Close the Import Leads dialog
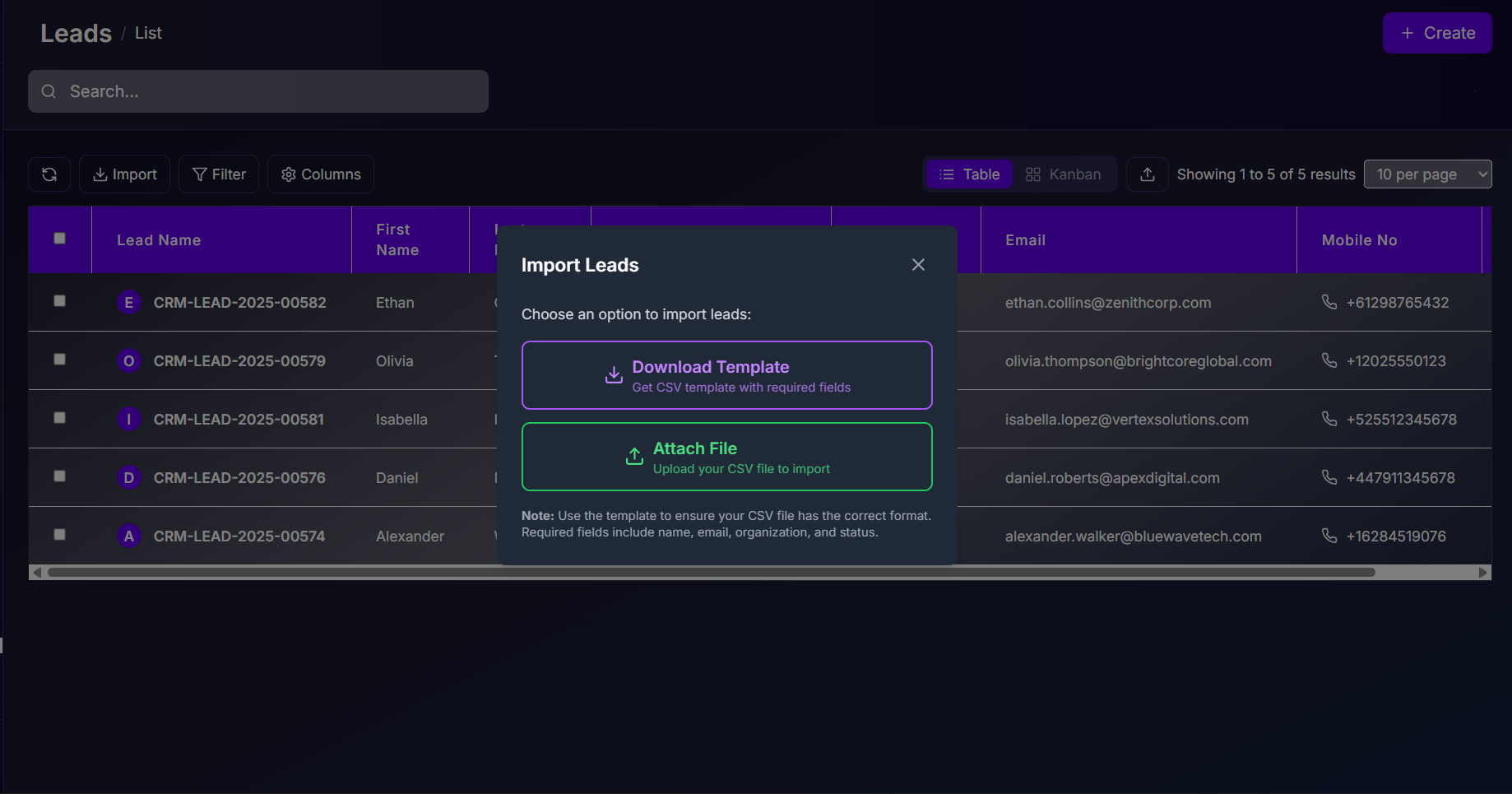Viewport: 1512px width, 794px height. [918, 265]
